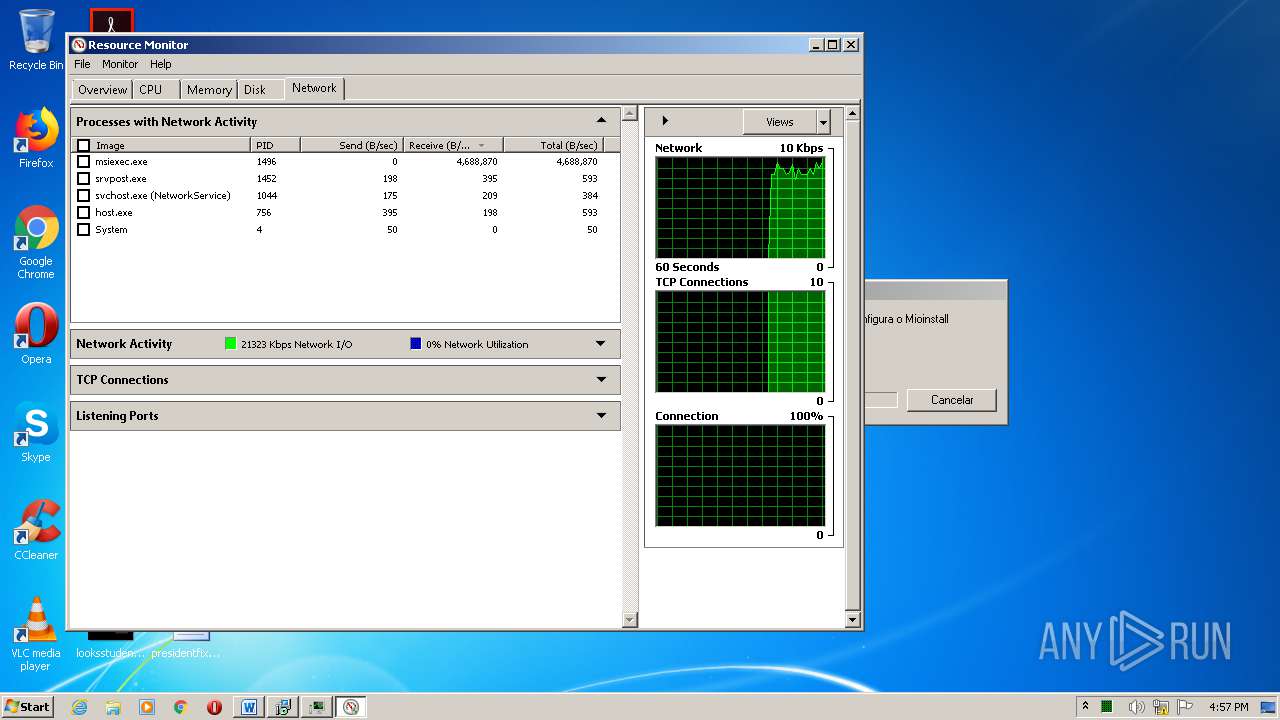Click the graphs pane scrollbar up arrow
Viewport: 1280px width, 720px height.
(x=852, y=114)
